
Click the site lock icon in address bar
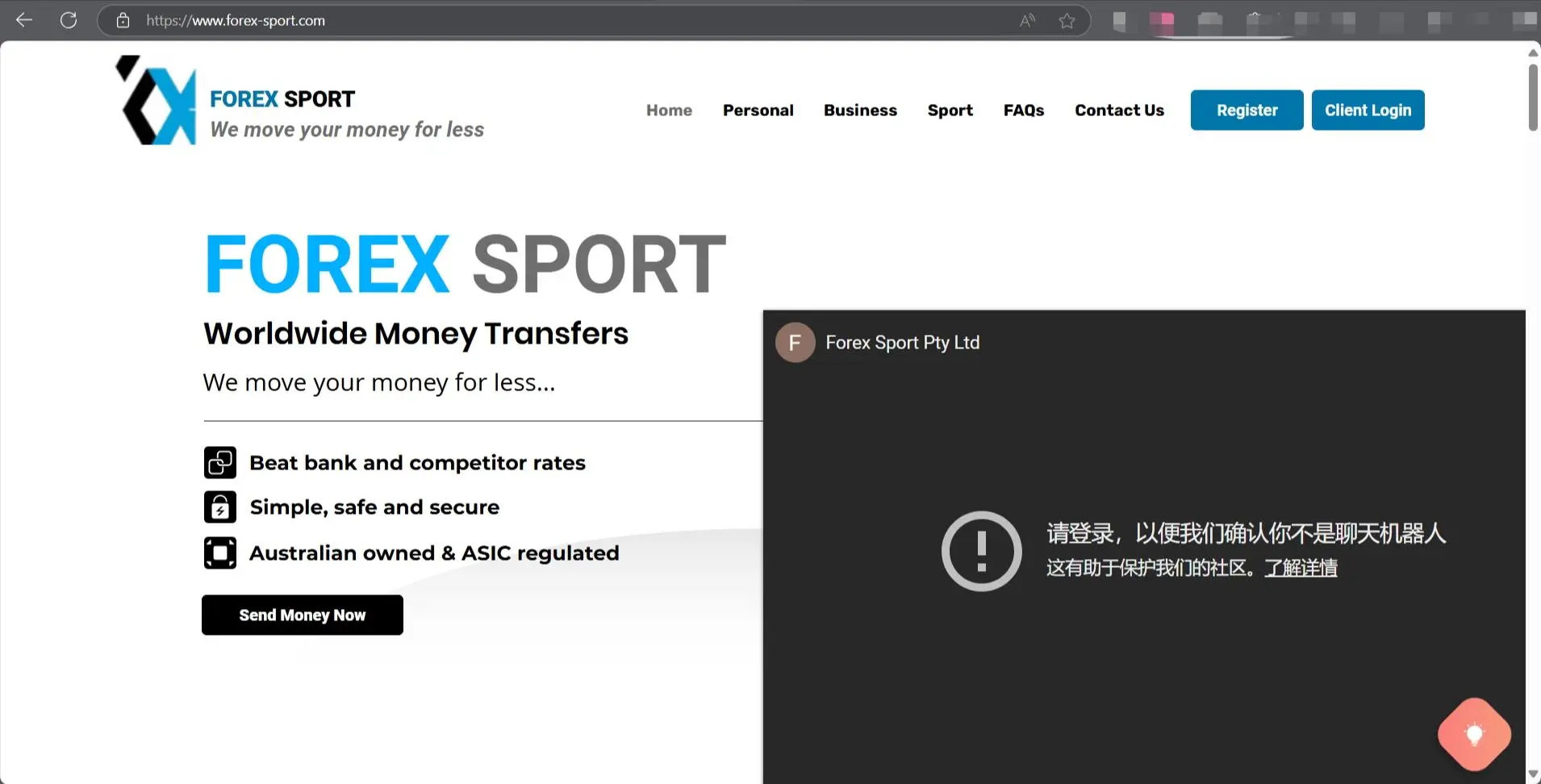pos(123,20)
